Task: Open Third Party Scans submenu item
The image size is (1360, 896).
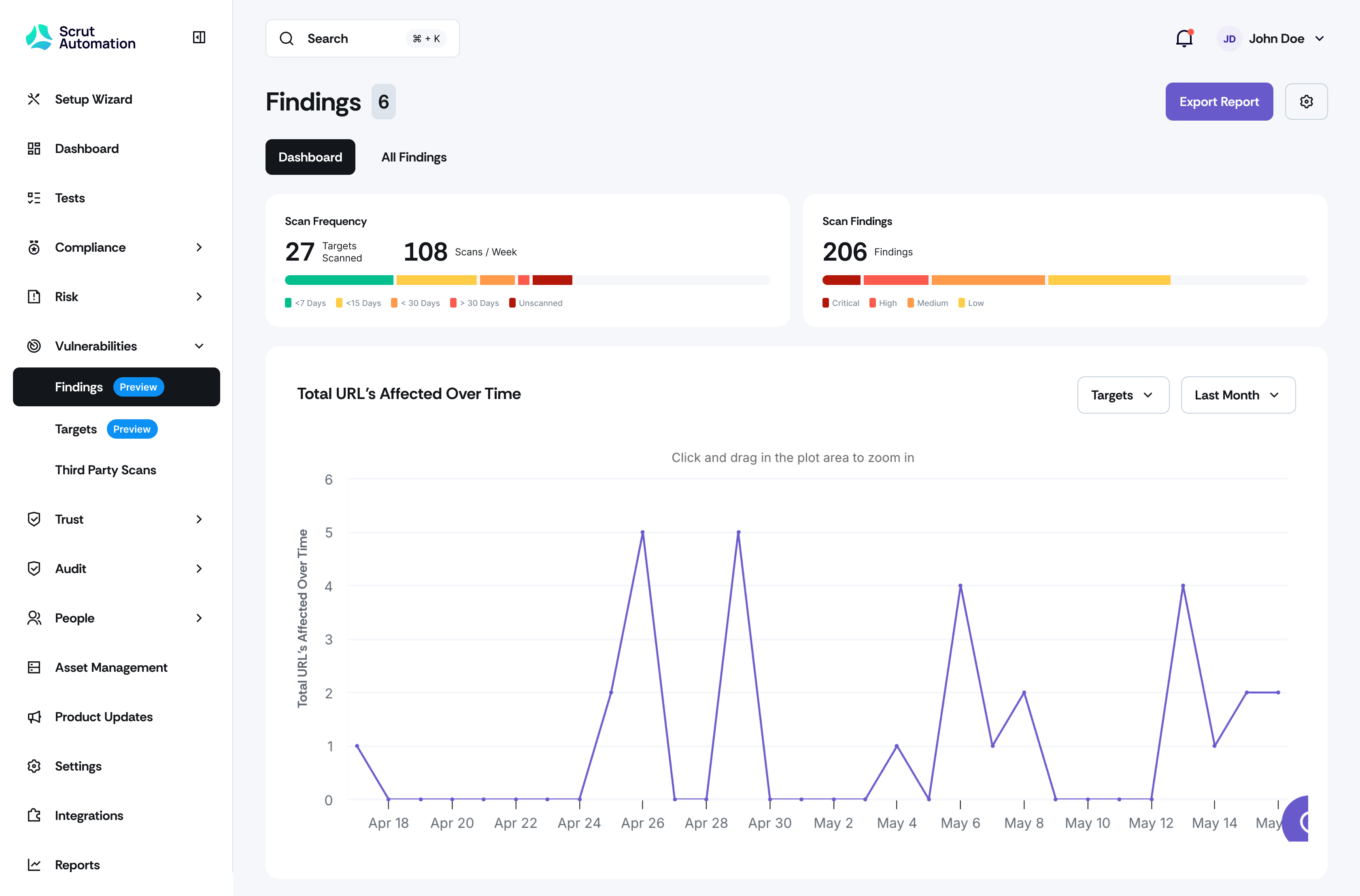Action: [x=106, y=470]
